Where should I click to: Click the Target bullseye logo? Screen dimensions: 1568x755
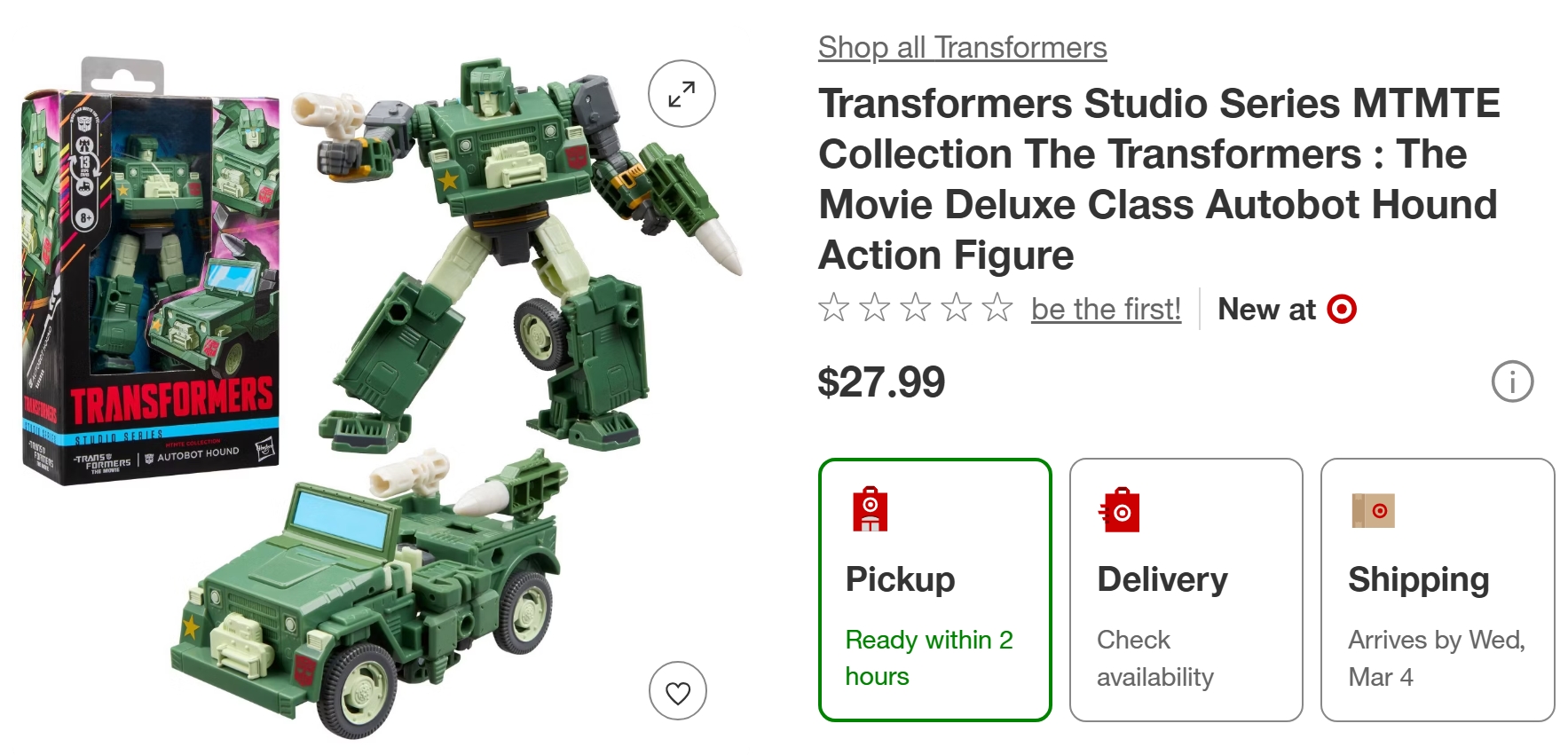tap(1342, 309)
